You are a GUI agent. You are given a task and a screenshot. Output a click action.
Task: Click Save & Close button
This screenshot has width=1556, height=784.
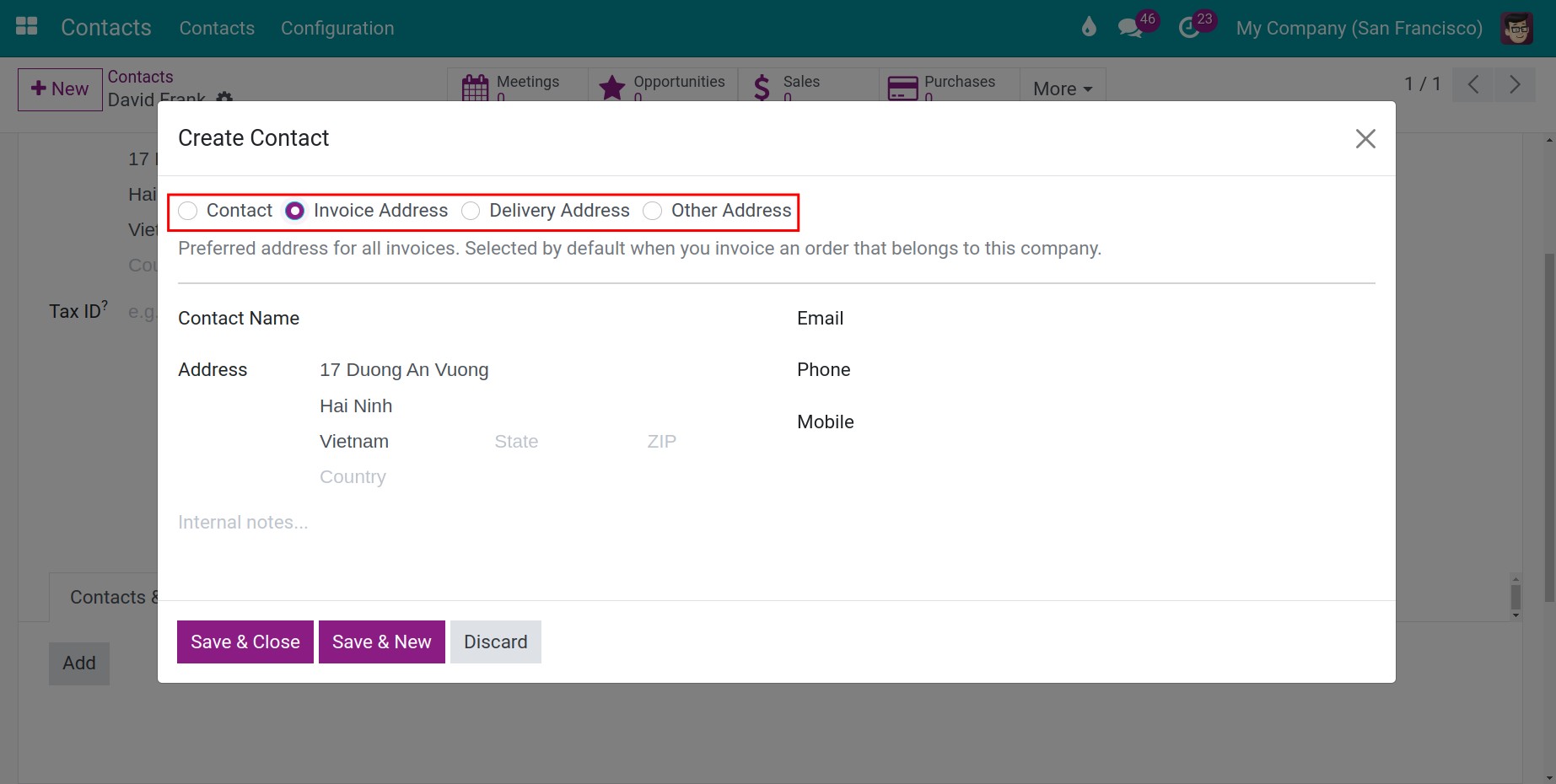[x=245, y=642]
